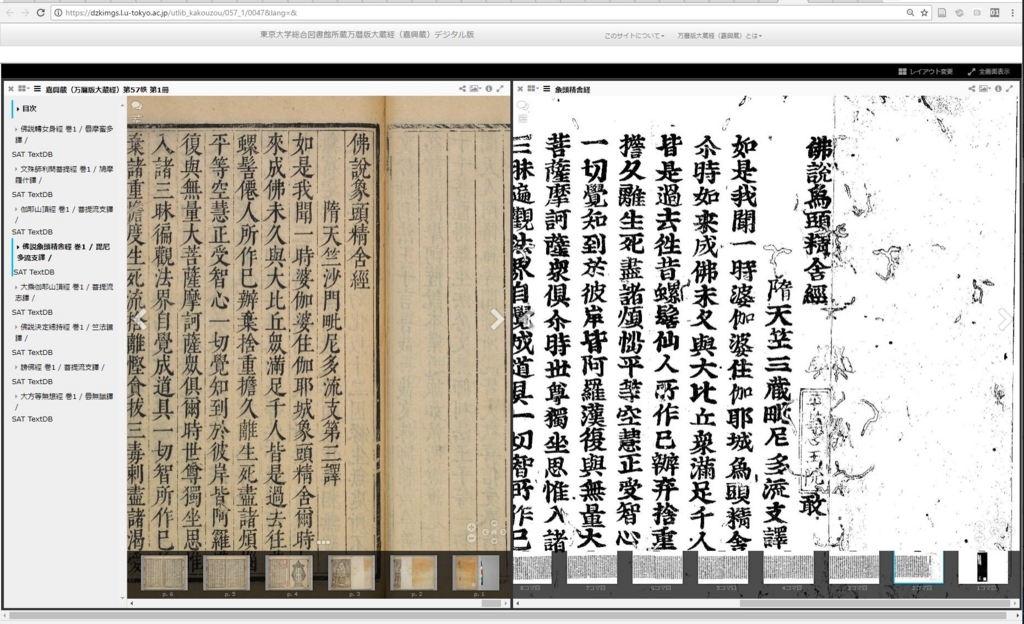Zoom in with plus icon in left viewer

472,527
